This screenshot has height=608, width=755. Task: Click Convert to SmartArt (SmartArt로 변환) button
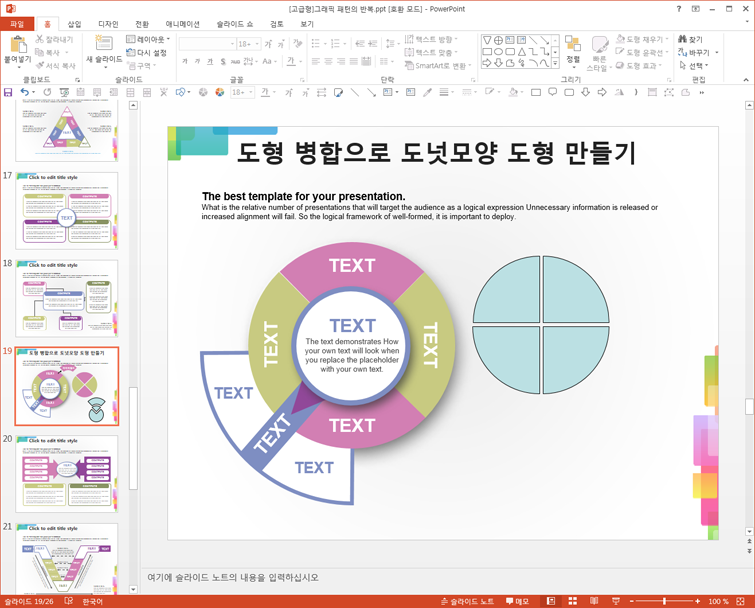click(439, 65)
